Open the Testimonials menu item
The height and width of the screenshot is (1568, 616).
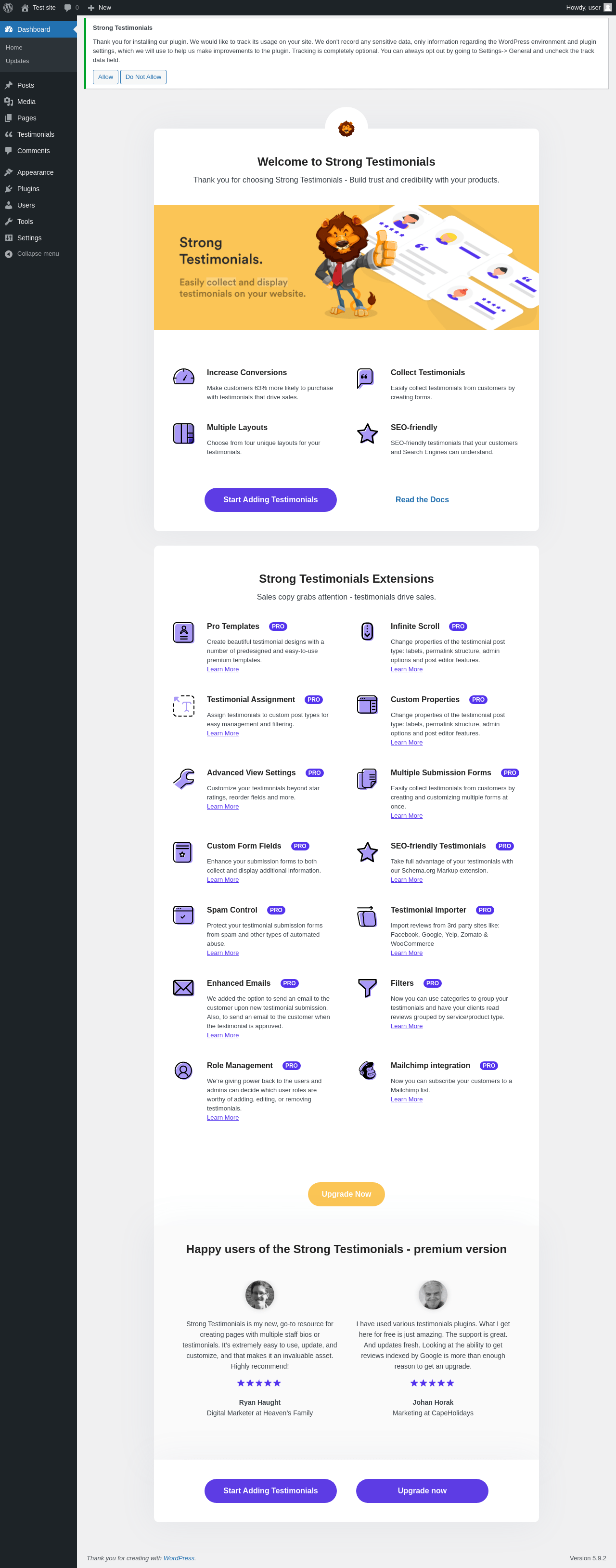[x=35, y=134]
